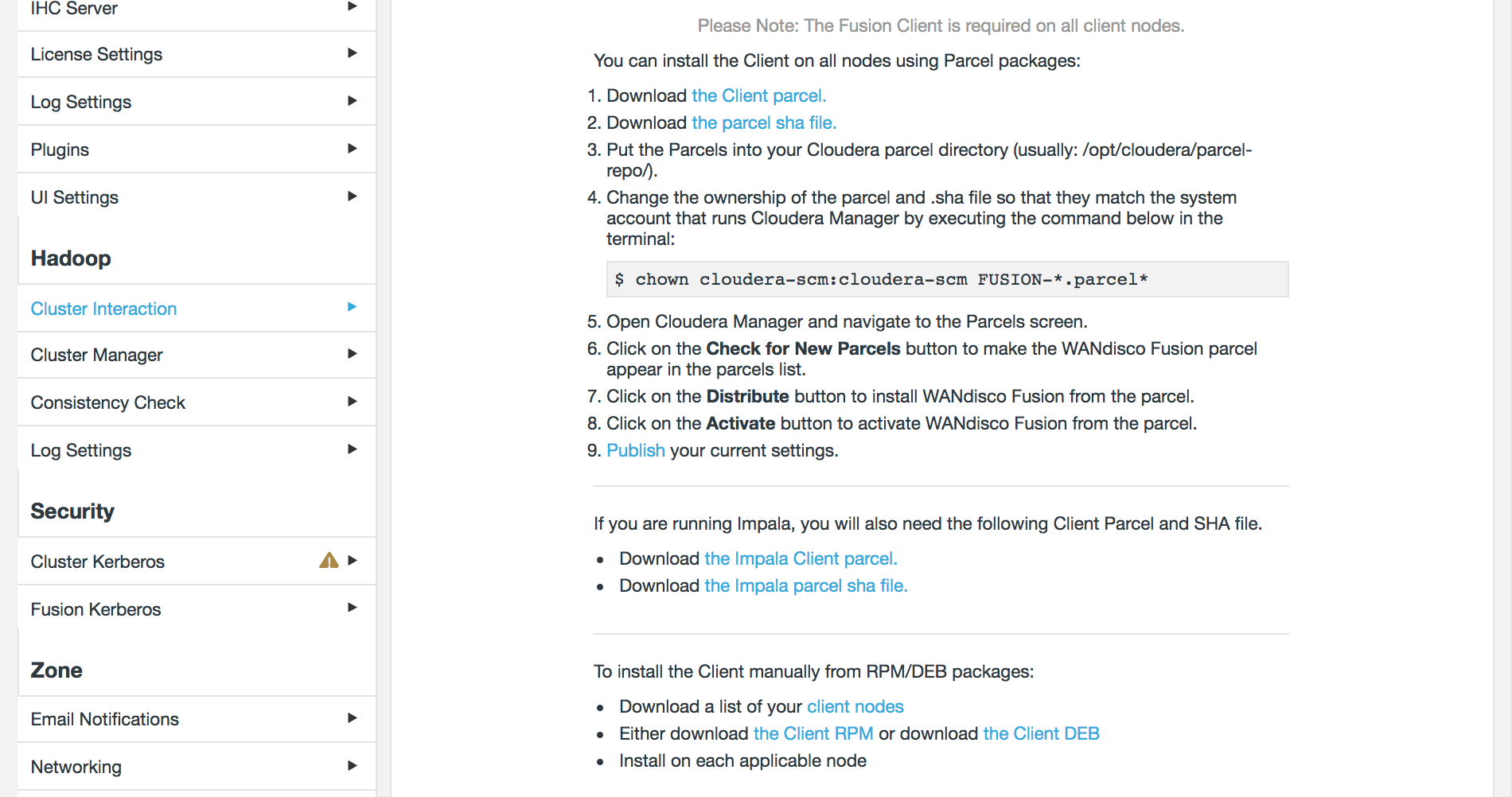Expand the Fusion Kerberos section
The image size is (1512, 797).
click(x=352, y=608)
